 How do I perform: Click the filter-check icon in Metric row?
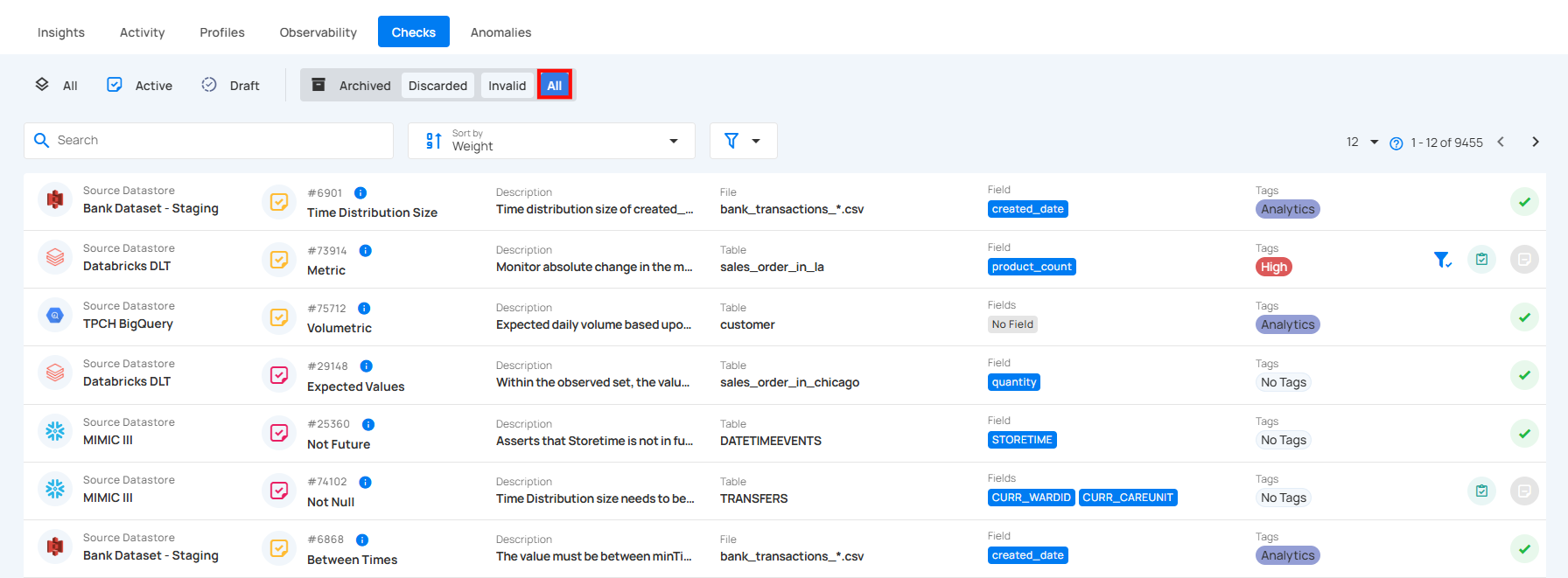pos(1443,260)
